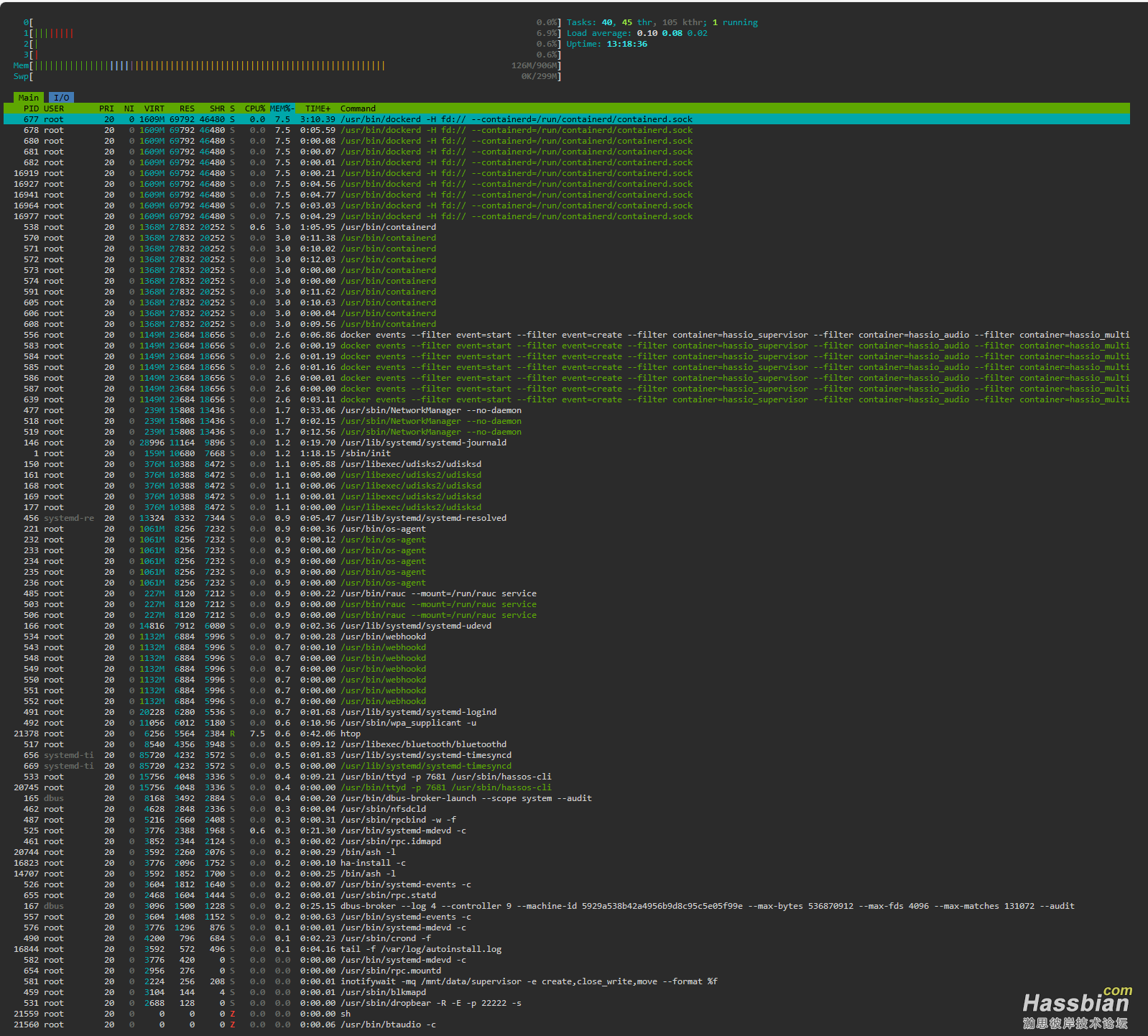Select wpa_supplicant row PID 492
This screenshot has height=1036, width=1148.
[x=567, y=723]
